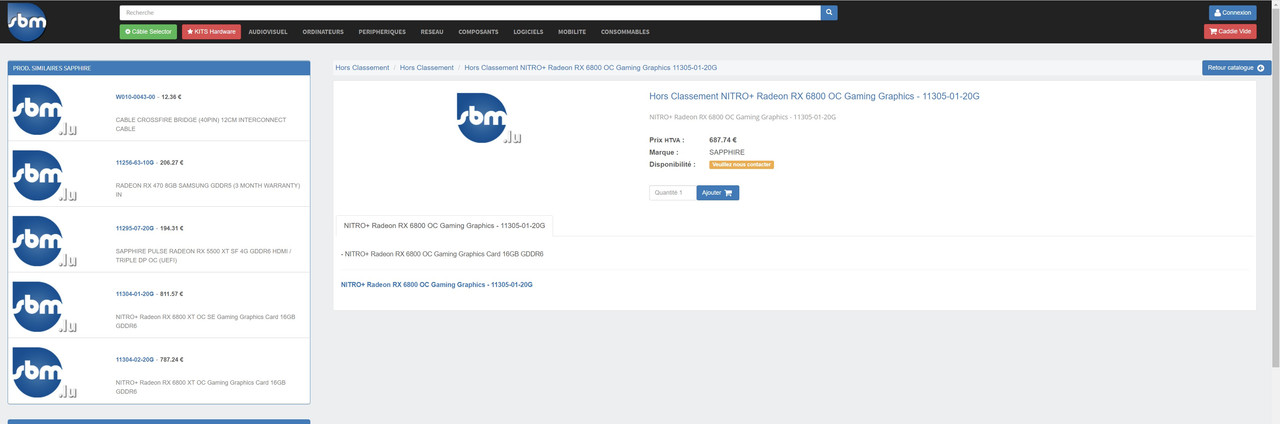The height and width of the screenshot is (424, 1280).
Task: Open similar product 11304-01-20G
Action: [x=135, y=294]
